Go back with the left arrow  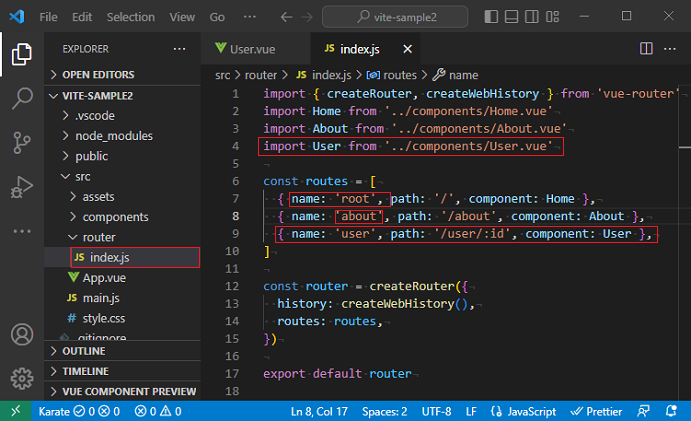click(x=286, y=17)
